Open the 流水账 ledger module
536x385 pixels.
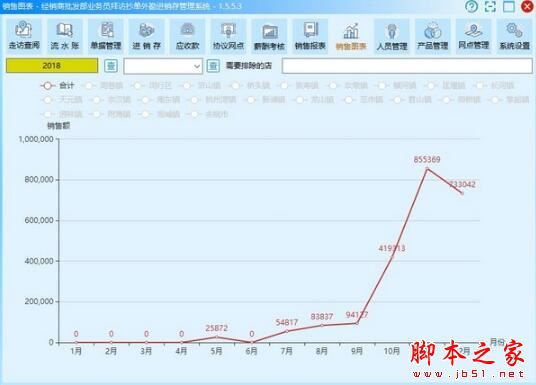point(65,36)
